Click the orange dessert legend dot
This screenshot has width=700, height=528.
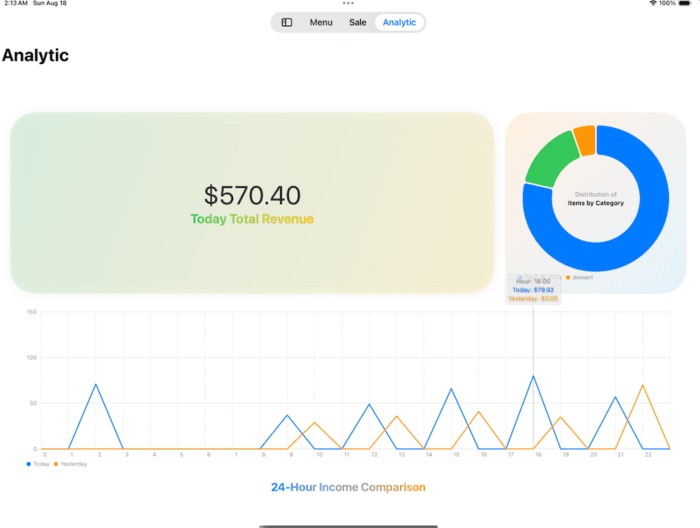(568, 278)
